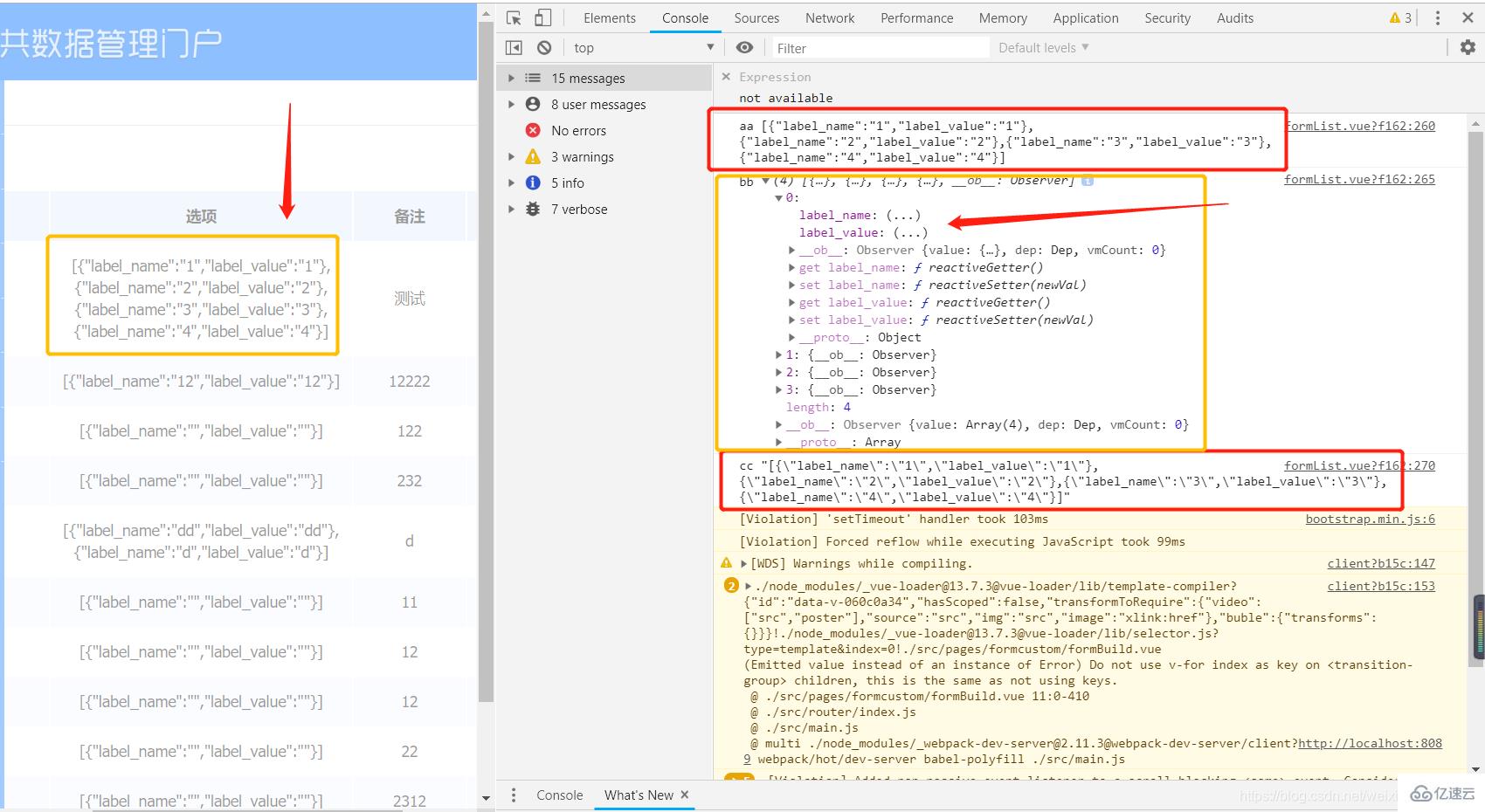Expand array item 2: {__ob__: Observer}
This screenshot has width=1485, height=812.
779,372
